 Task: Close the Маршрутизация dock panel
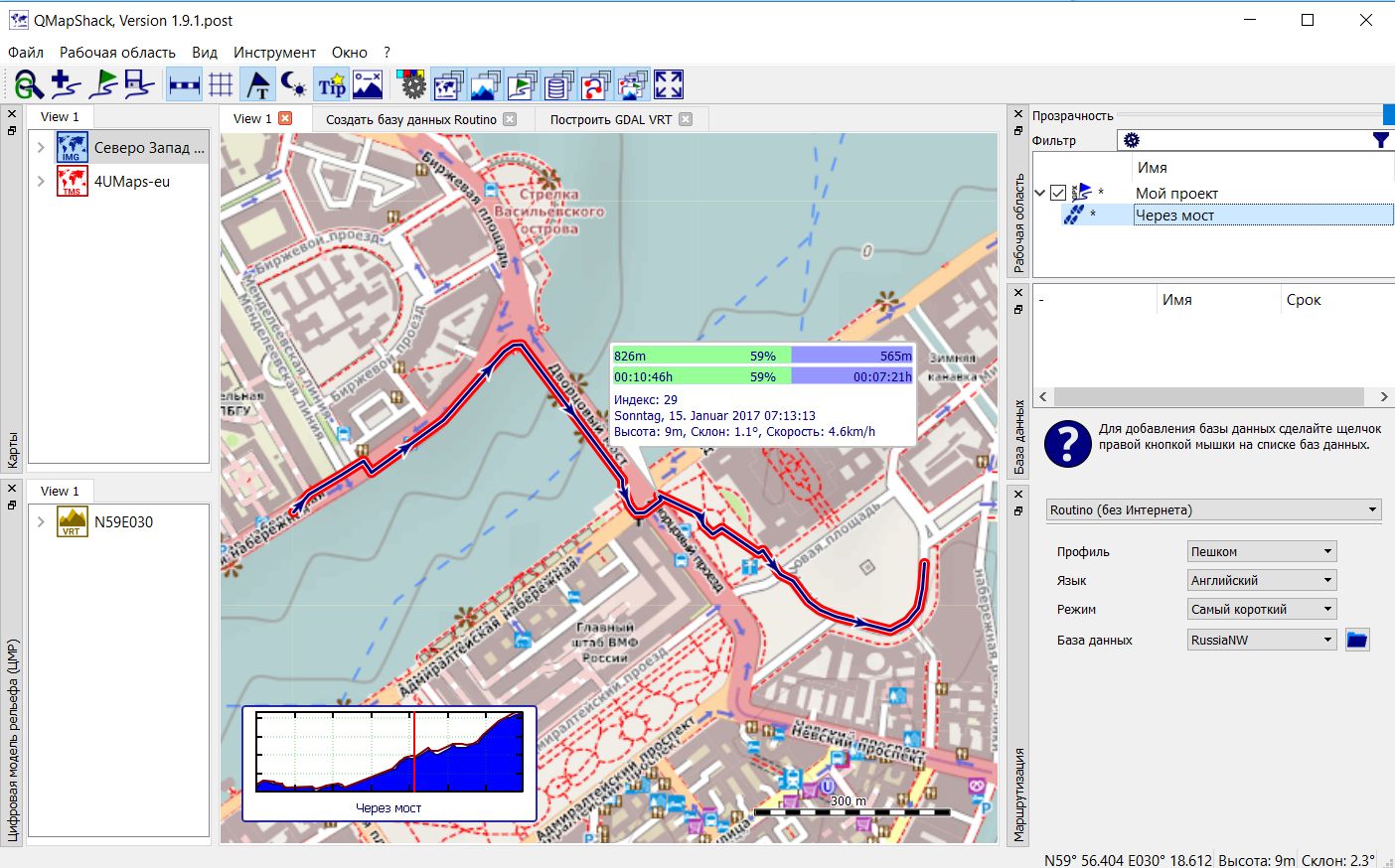(1018, 494)
